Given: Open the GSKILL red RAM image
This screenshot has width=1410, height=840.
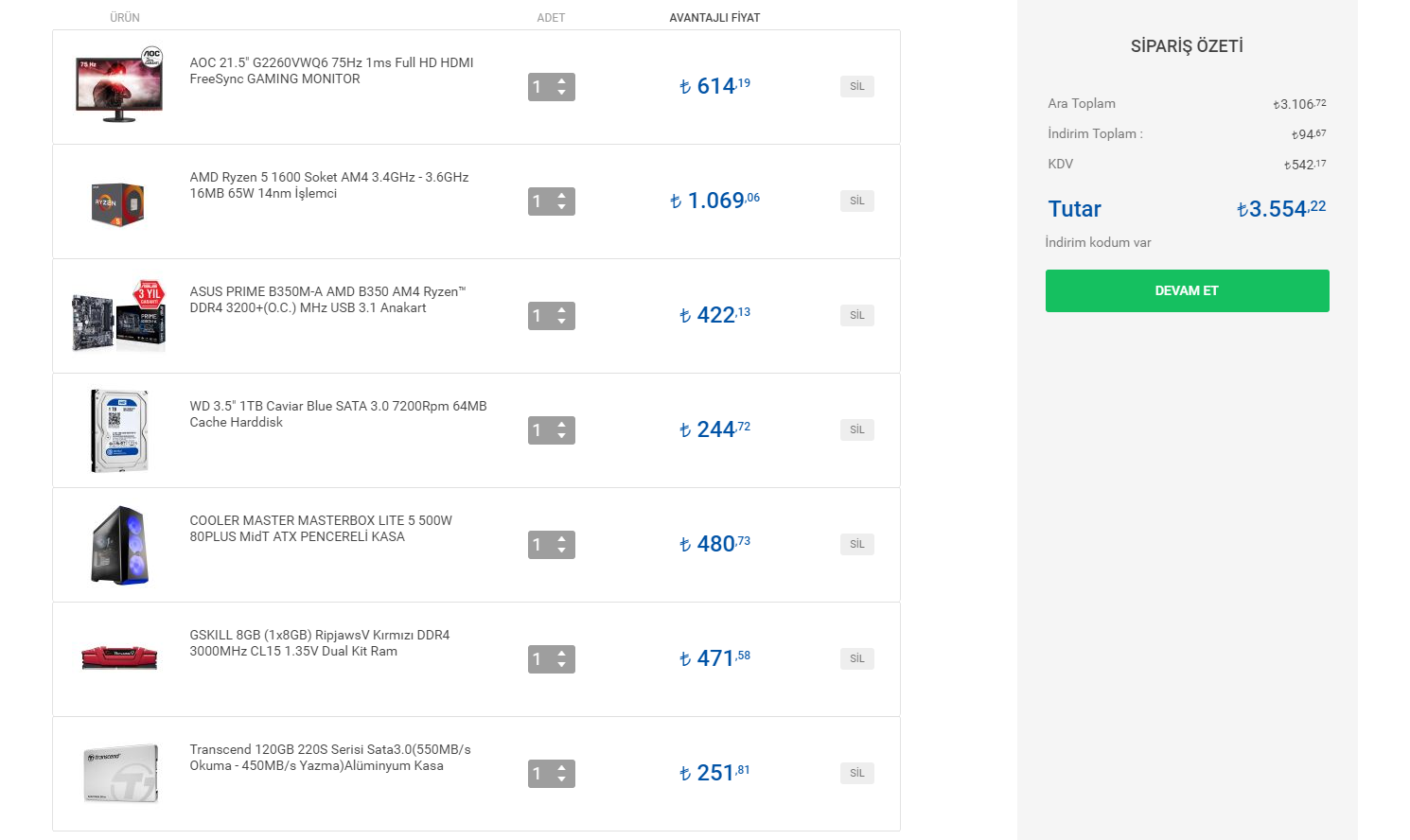Looking at the screenshot, I should (x=119, y=657).
